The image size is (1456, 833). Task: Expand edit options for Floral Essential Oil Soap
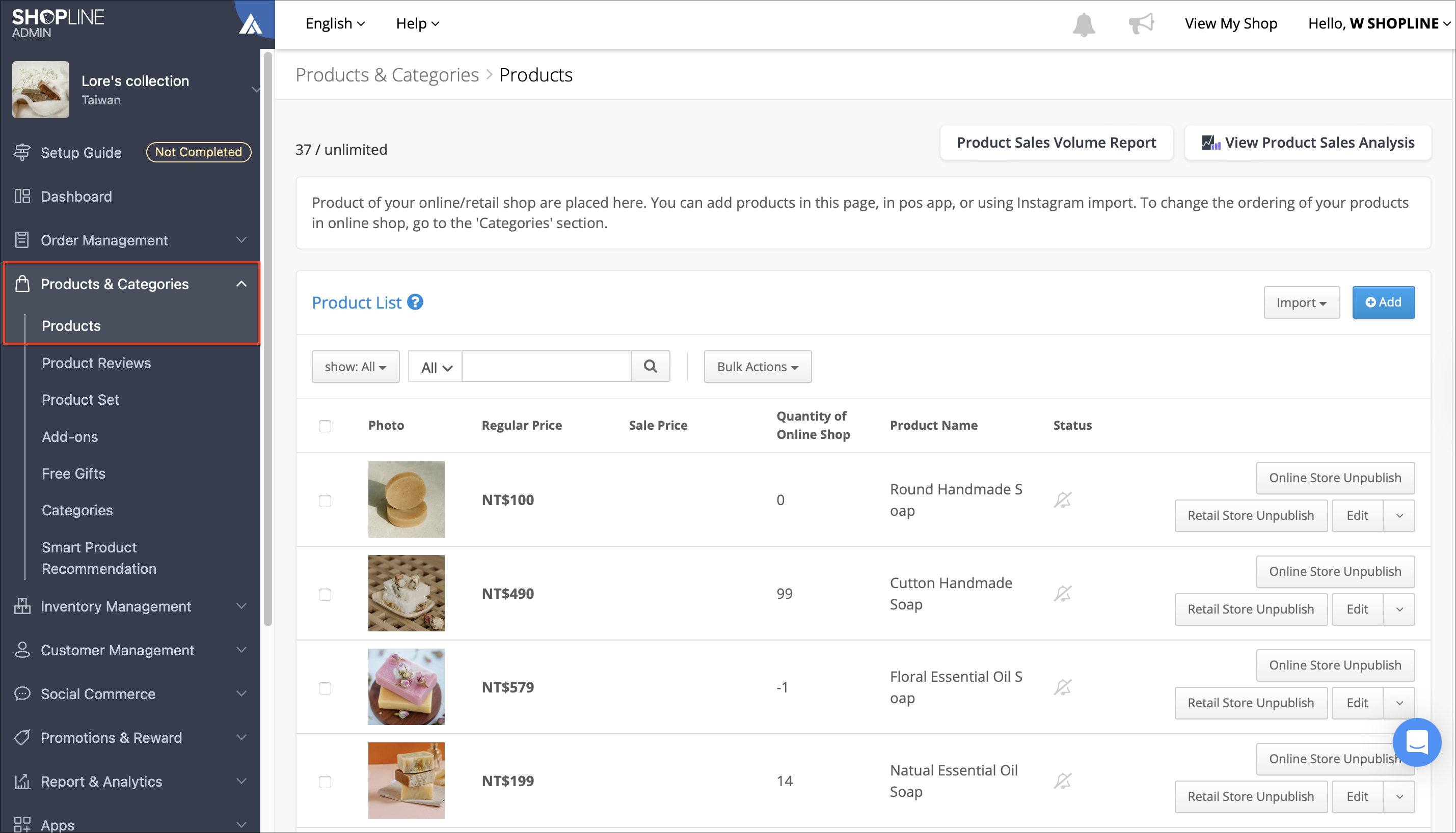(1399, 703)
